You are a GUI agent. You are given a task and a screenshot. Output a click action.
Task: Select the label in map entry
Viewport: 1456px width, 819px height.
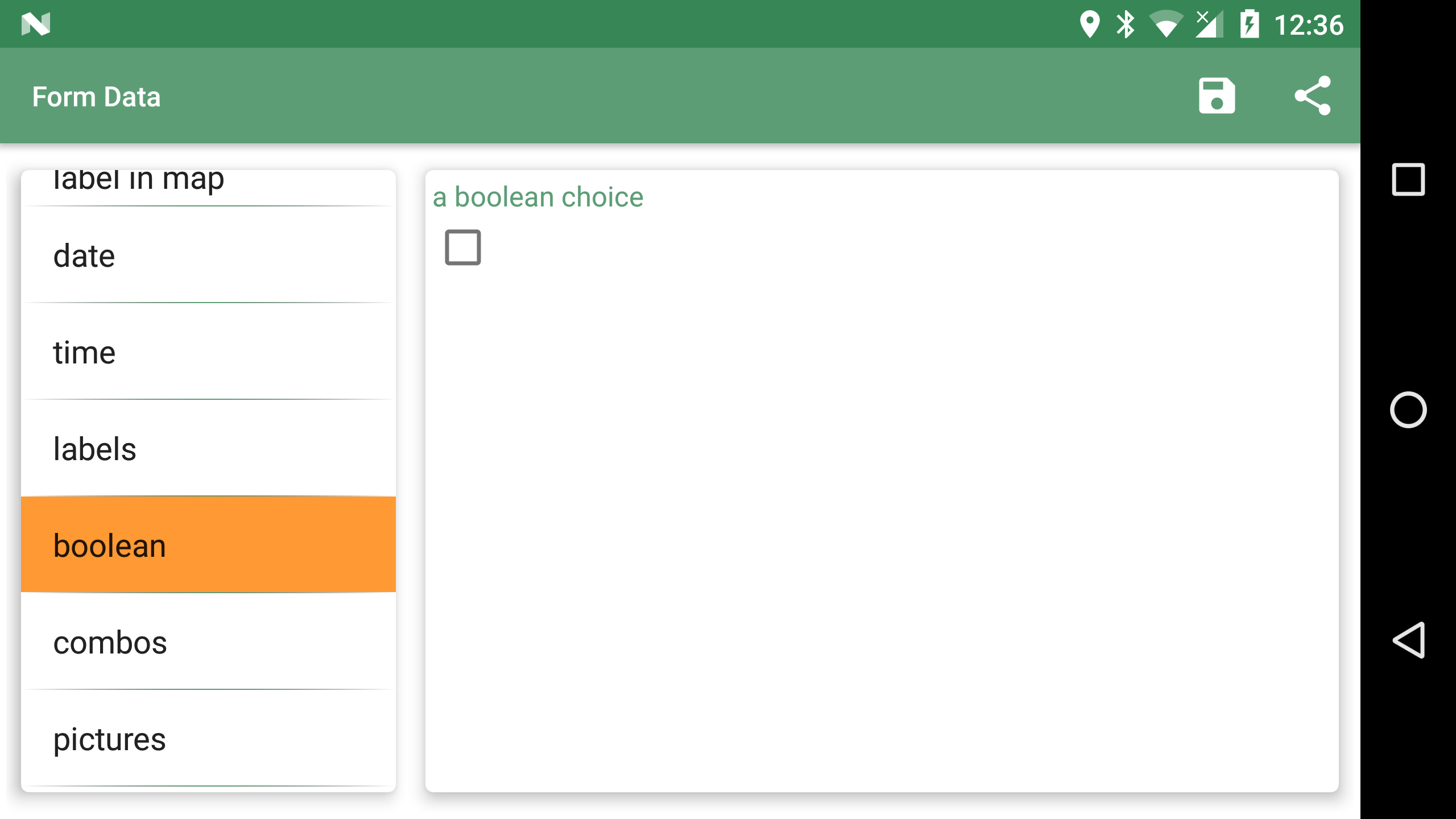point(208,188)
